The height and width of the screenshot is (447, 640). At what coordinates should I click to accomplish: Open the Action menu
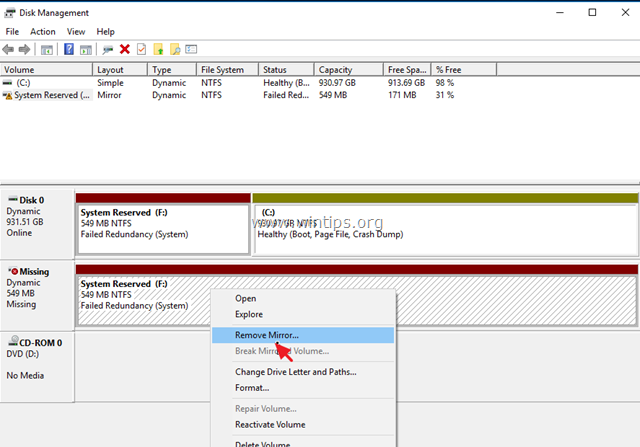tap(42, 31)
